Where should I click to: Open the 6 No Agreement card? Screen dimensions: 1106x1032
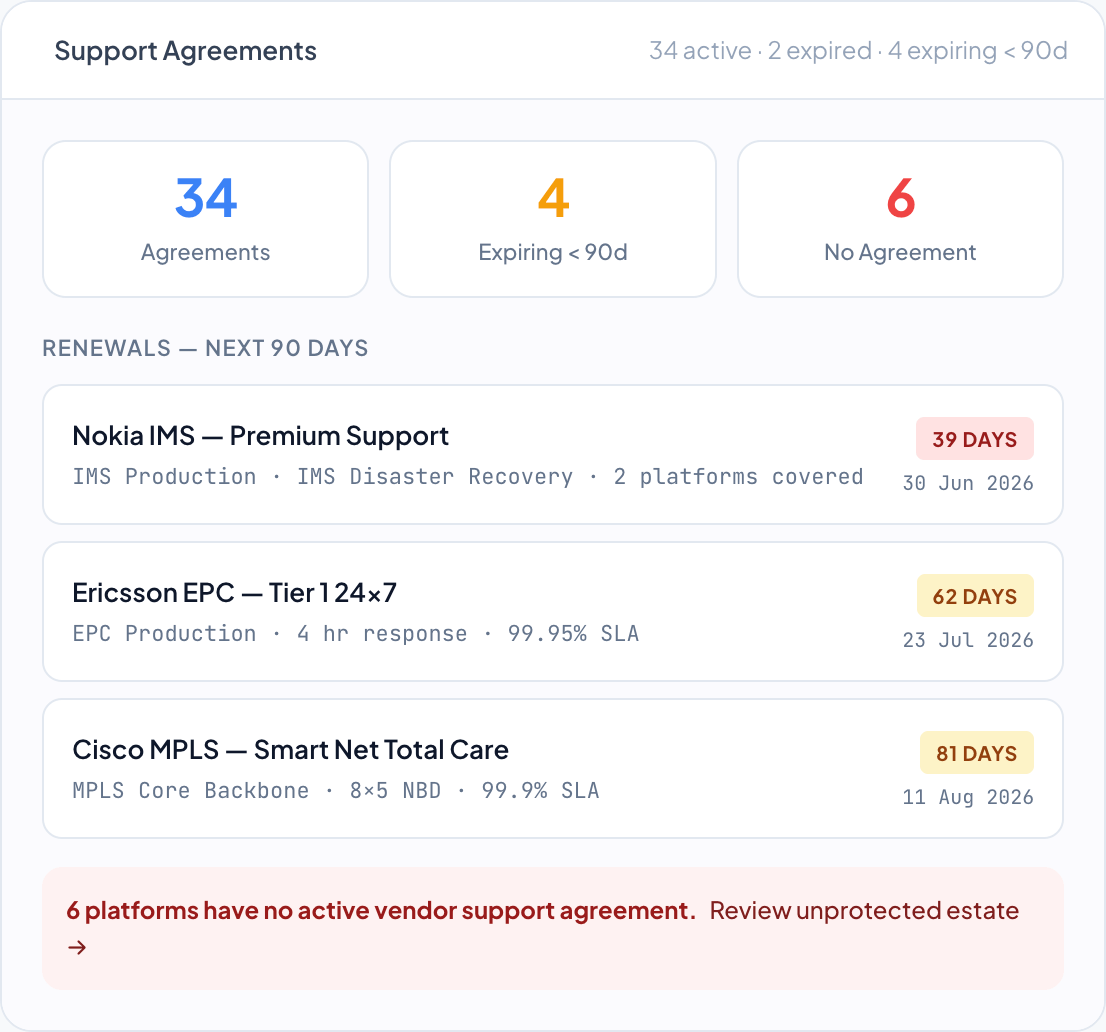(x=900, y=219)
